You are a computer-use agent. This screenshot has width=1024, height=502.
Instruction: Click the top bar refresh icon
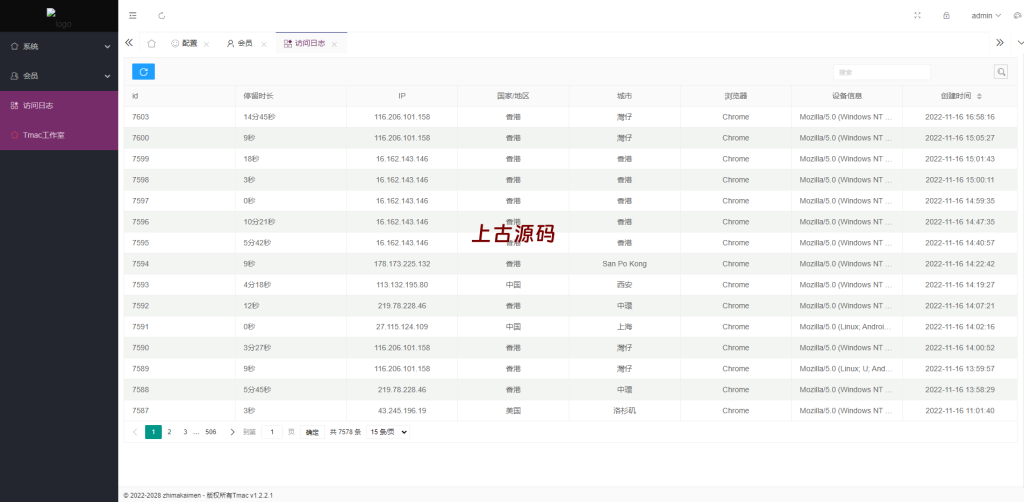pyautogui.click(x=162, y=16)
